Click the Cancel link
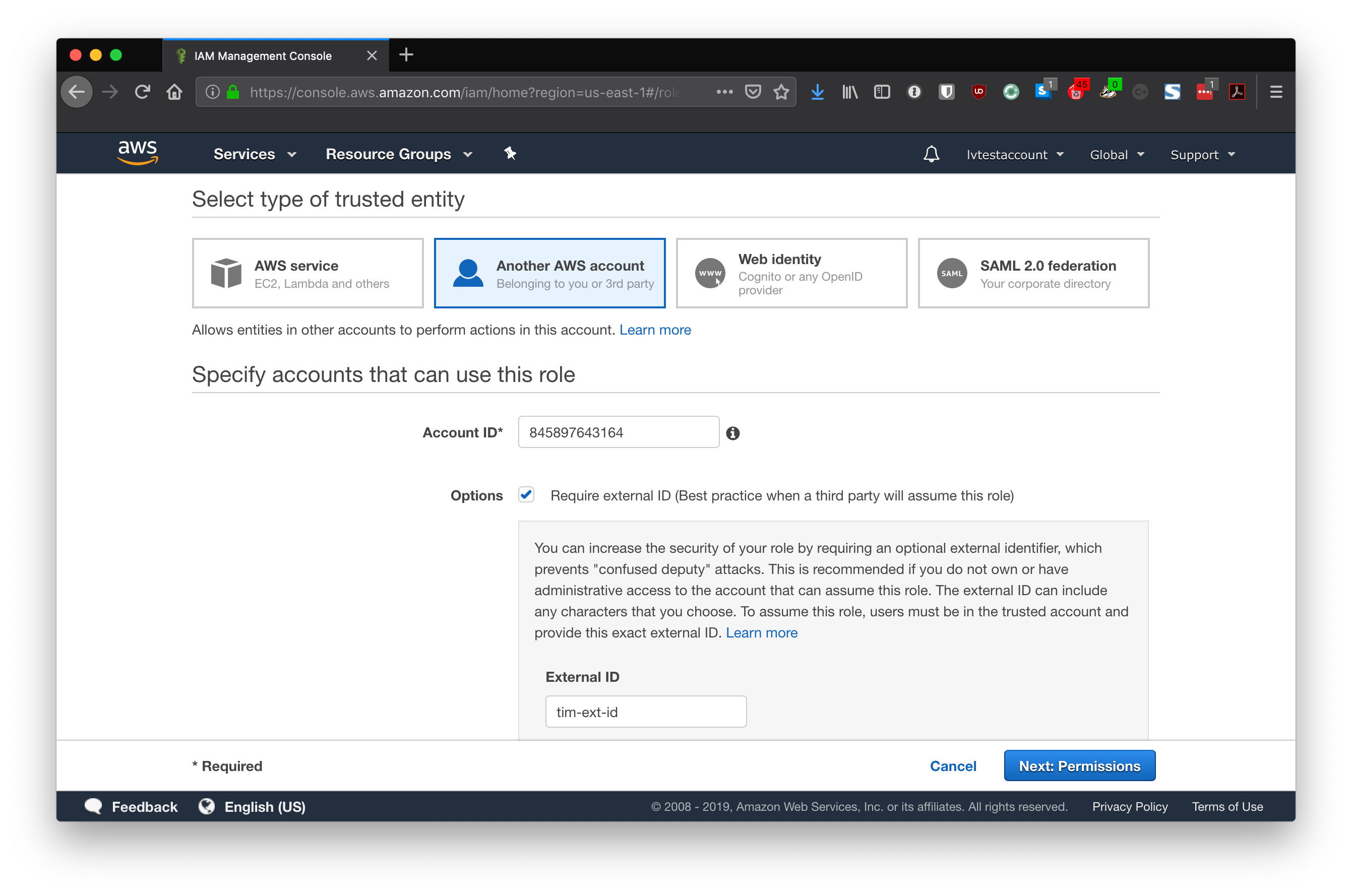Screen dimensions: 1352x896 click(x=953, y=765)
